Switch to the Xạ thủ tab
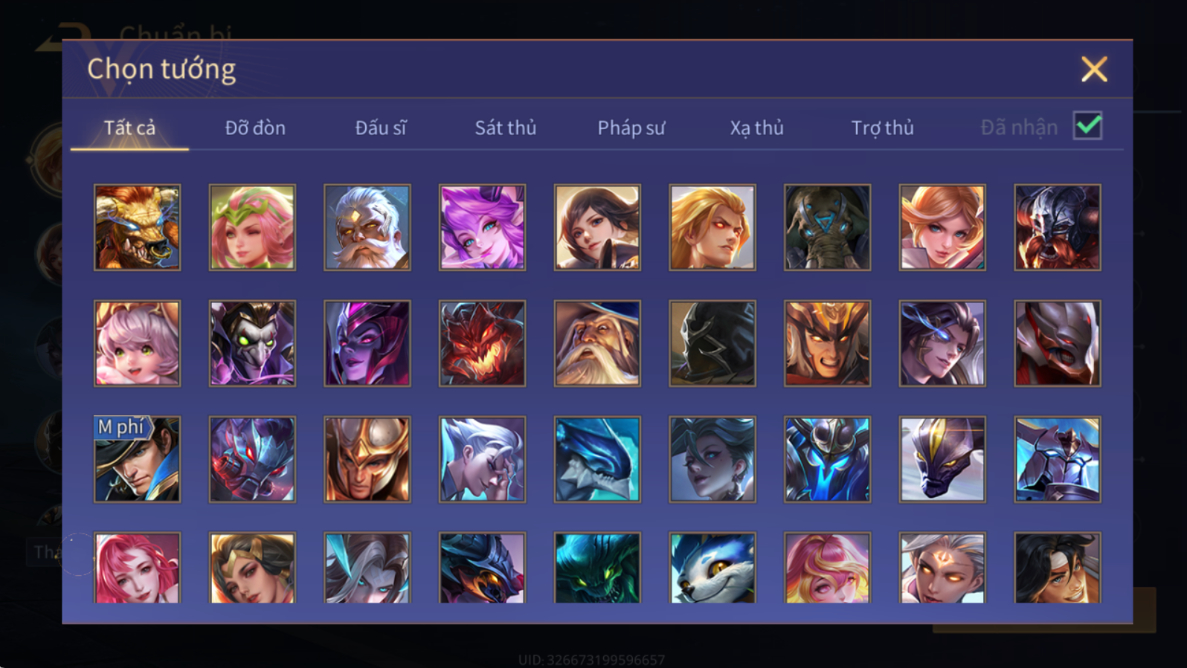The height and width of the screenshot is (668, 1187). point(757,127)
